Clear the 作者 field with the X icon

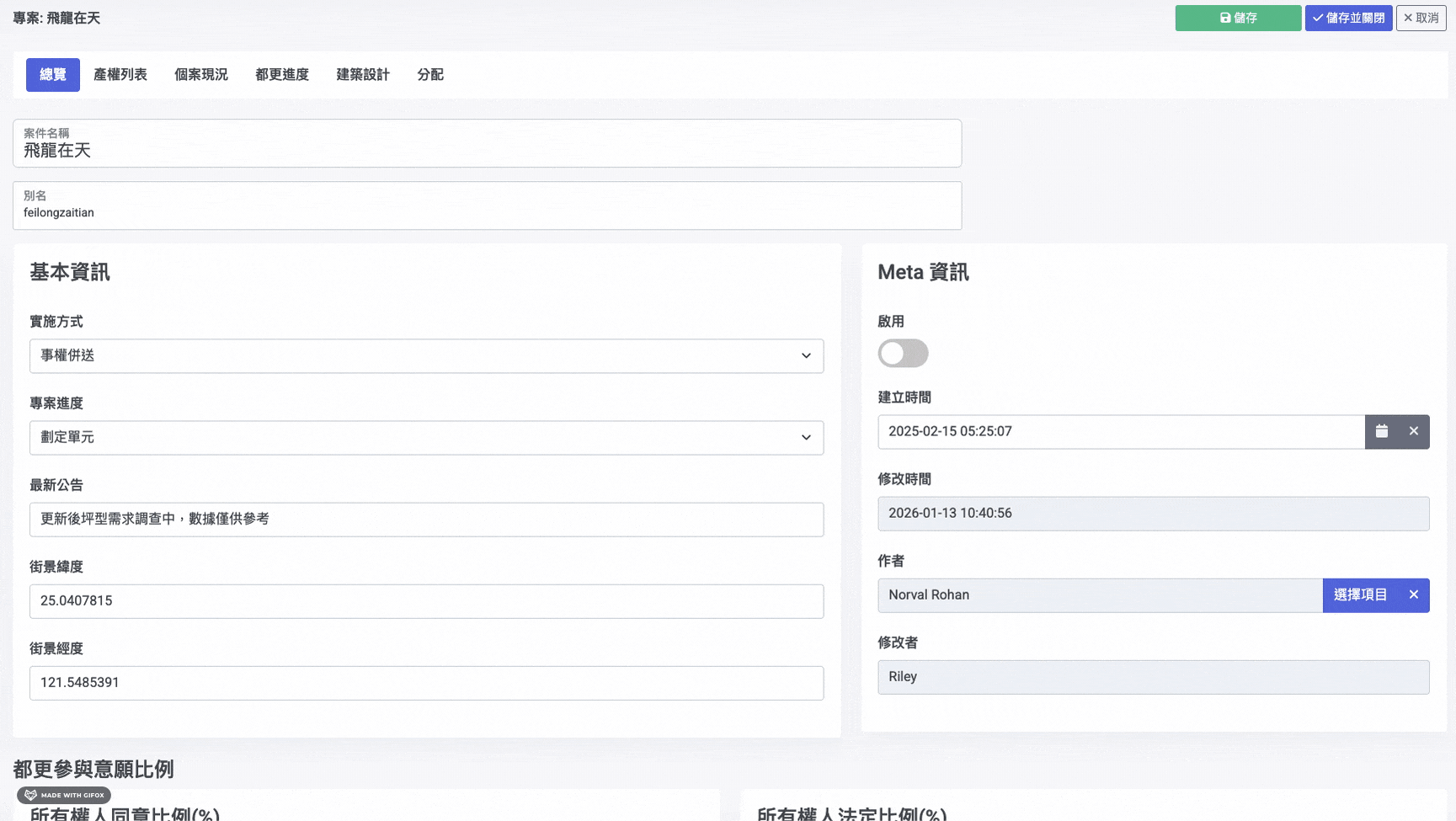click(1414, 594)
